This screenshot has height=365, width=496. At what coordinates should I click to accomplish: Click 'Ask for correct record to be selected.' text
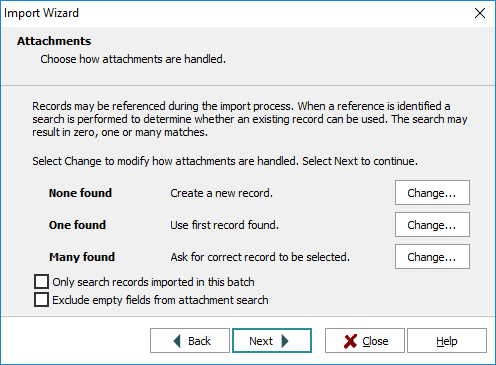point(260,257)
